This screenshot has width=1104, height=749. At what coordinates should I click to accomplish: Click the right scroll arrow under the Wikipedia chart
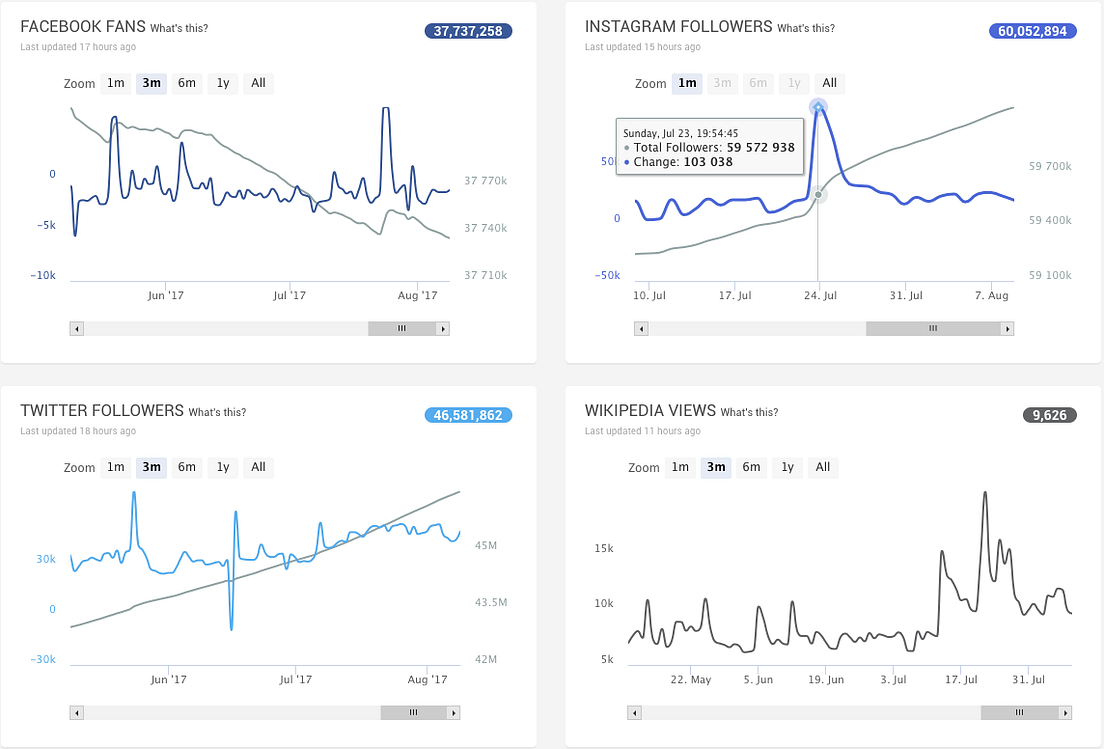[1066, 712]
